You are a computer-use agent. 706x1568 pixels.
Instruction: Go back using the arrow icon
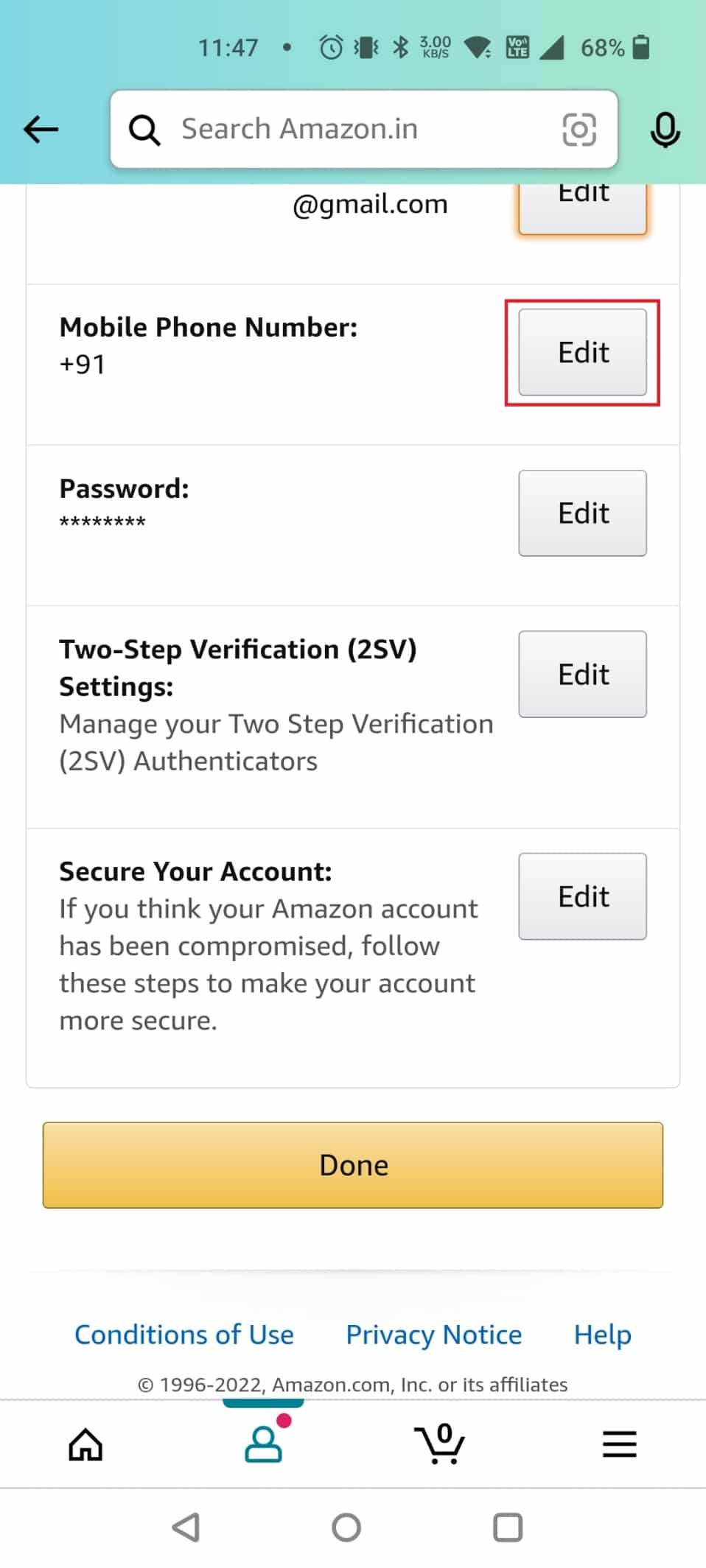pyautogui.click(x=41, y=129)
